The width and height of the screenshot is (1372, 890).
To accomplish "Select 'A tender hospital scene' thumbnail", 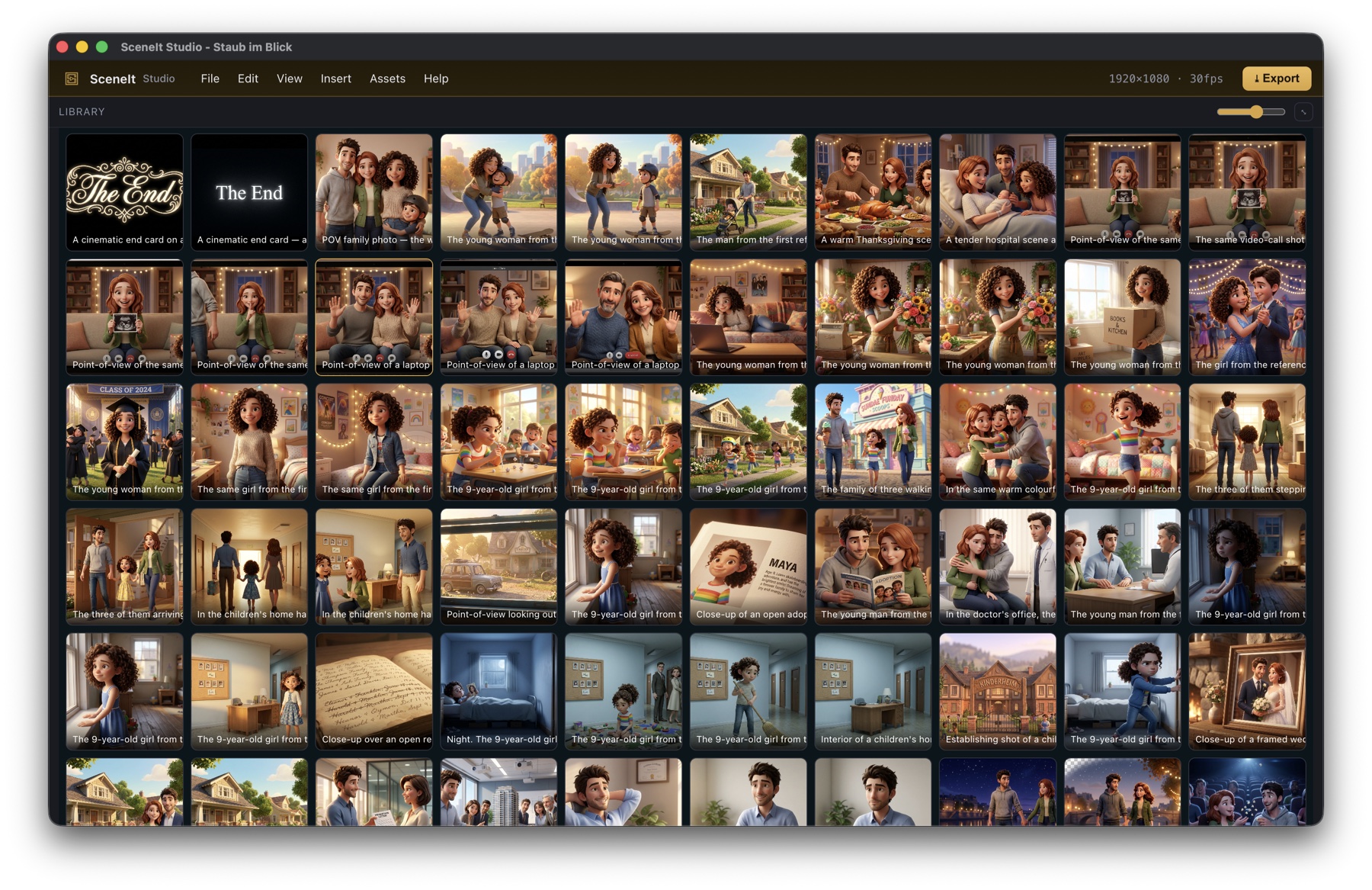I will (x=998, y=192).
